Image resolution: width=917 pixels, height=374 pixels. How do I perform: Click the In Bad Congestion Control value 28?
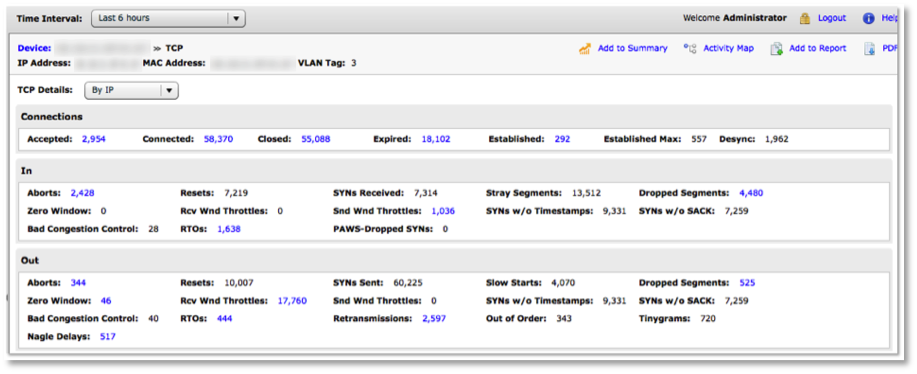click(153, 229)
